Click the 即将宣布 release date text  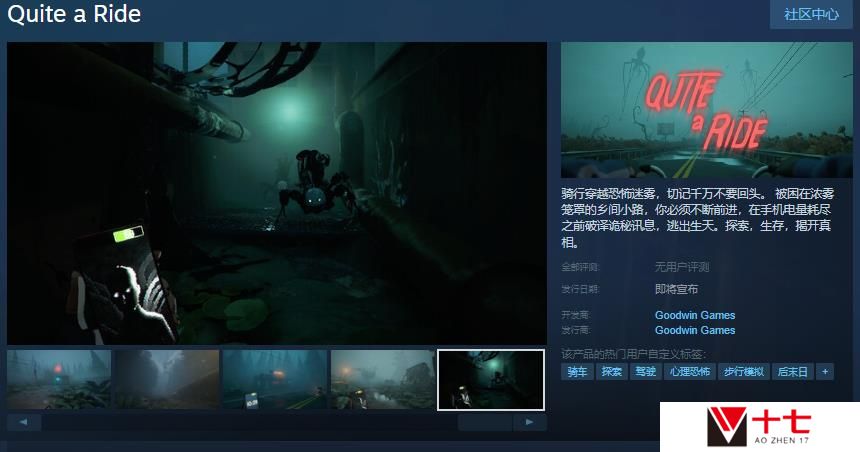[x=676, y=289]
